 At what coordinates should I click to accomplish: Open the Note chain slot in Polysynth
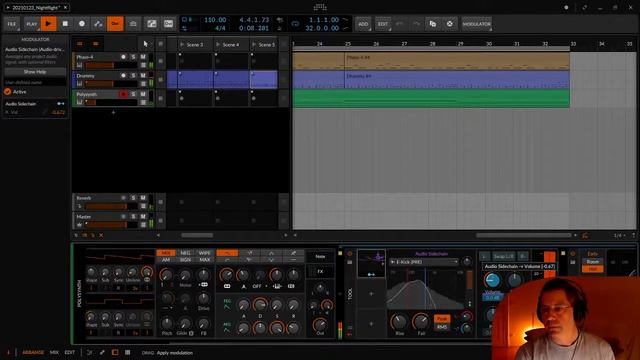pyautogui.click(x=320, y=257)
